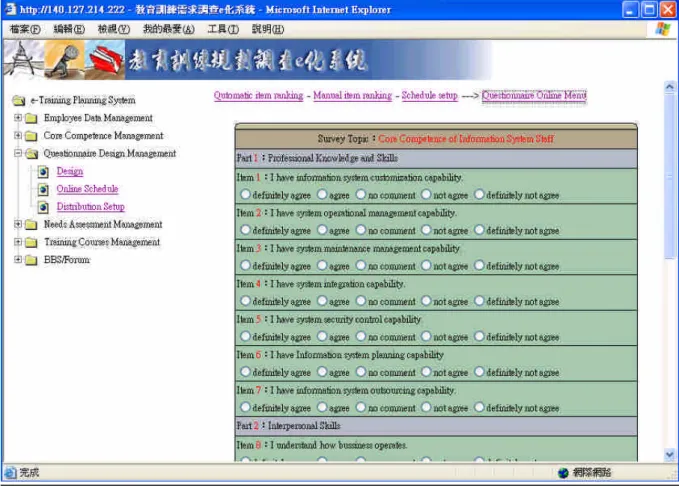Click the 'Part 2 : Interpersonal Skills' header

pyautogui.click(x=436, y=426)
